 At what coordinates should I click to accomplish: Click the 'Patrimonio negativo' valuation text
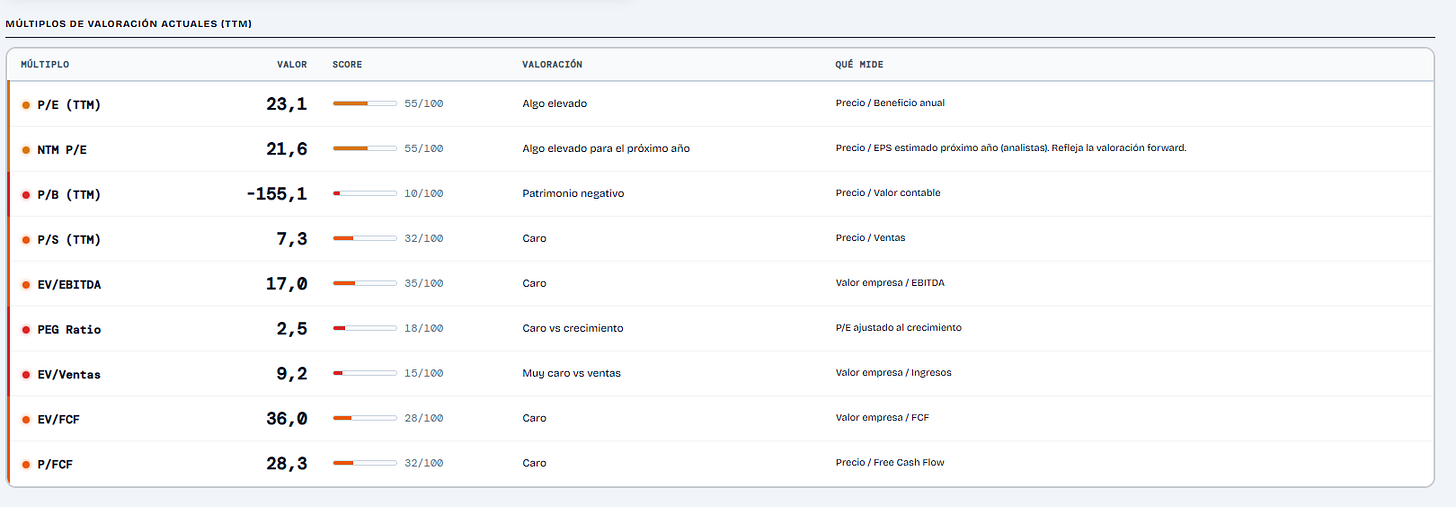(x=573, y=193)
